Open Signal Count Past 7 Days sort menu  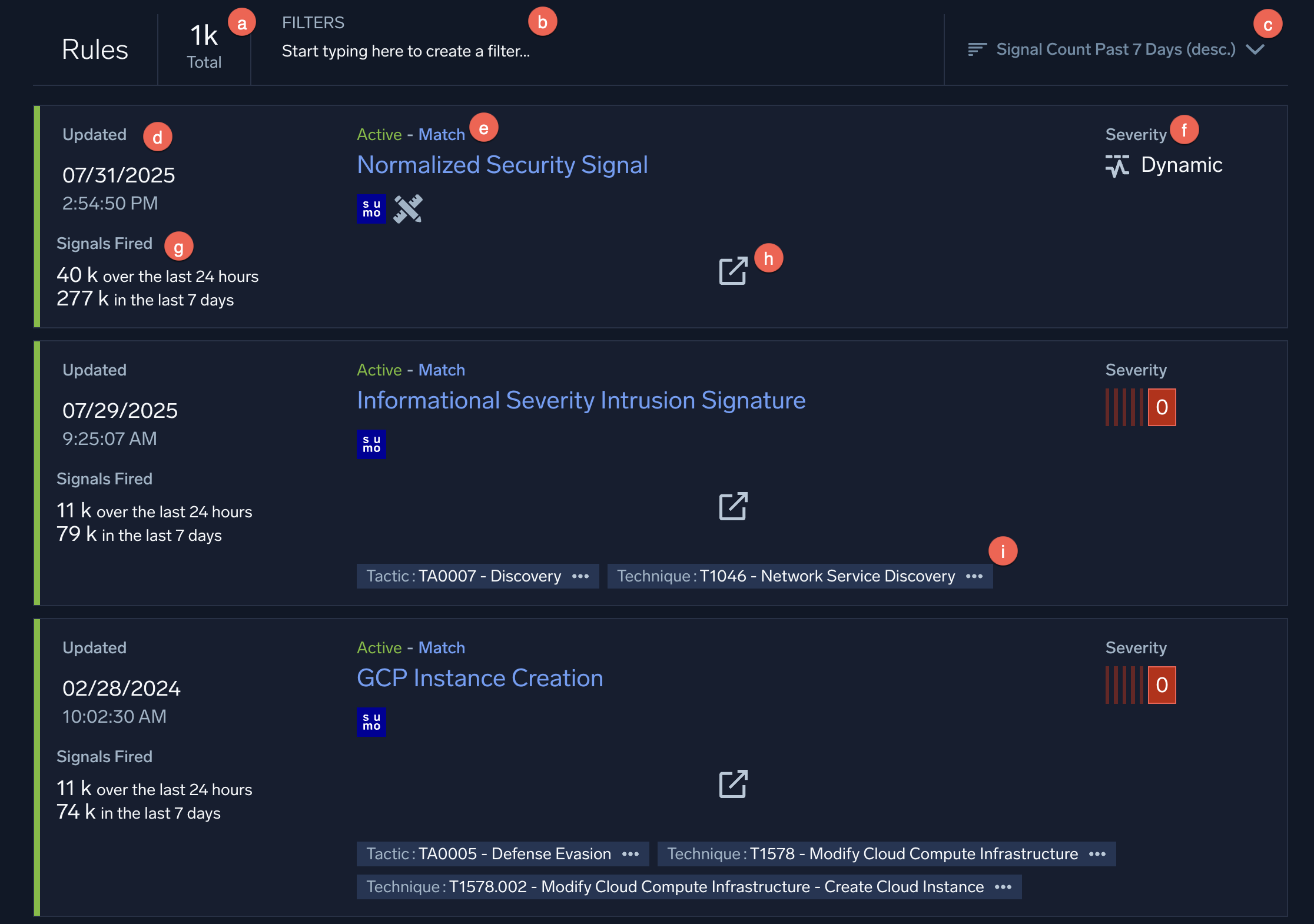(1115, 49)
